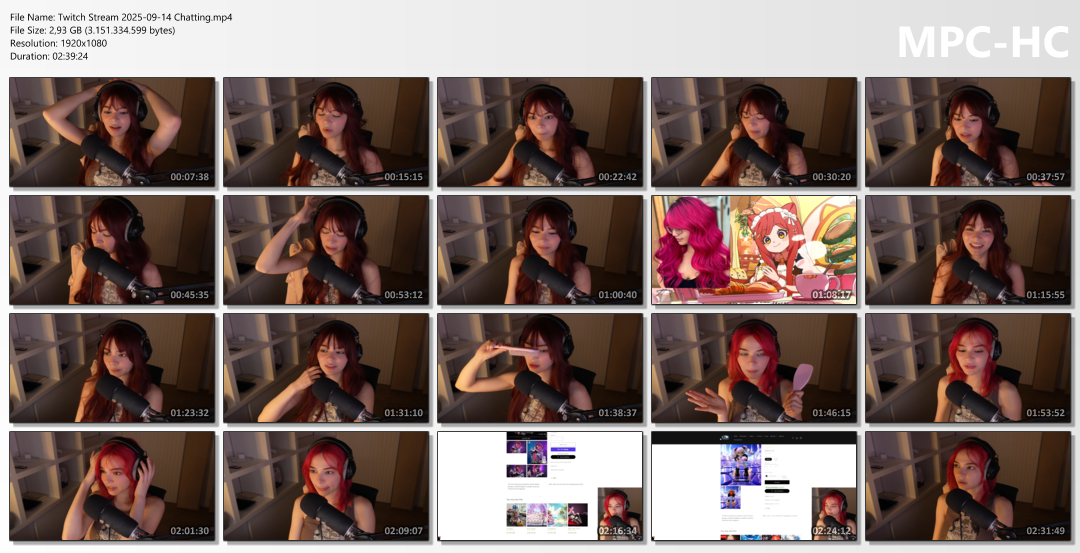Open the thumbnail marked 00:22:42
Viewport: 1080px width, 553px height.
click(540, 132)
